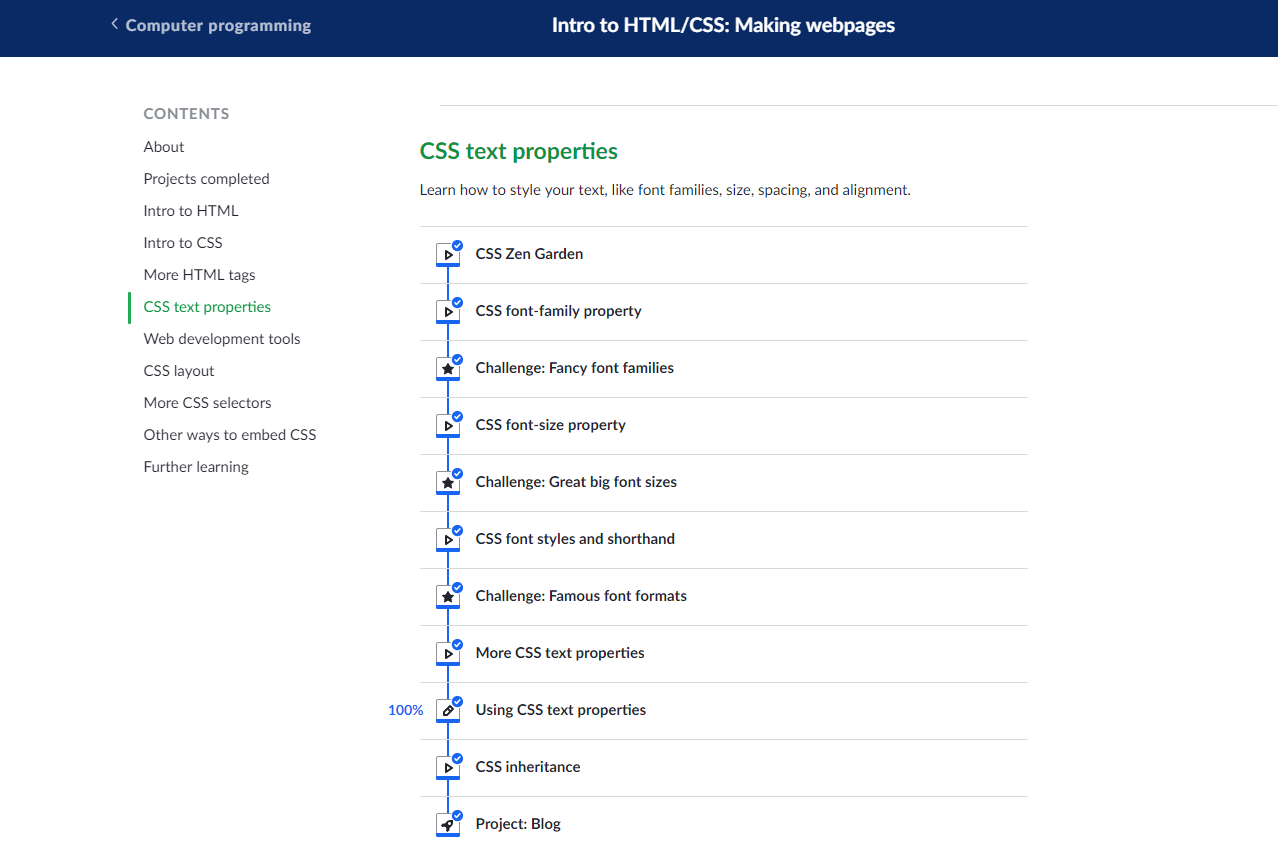The width and height of the screenshot is (1278, 852).
Task: Click star icon for Challenge: Great big font sizes
Action: pos(448,483)
